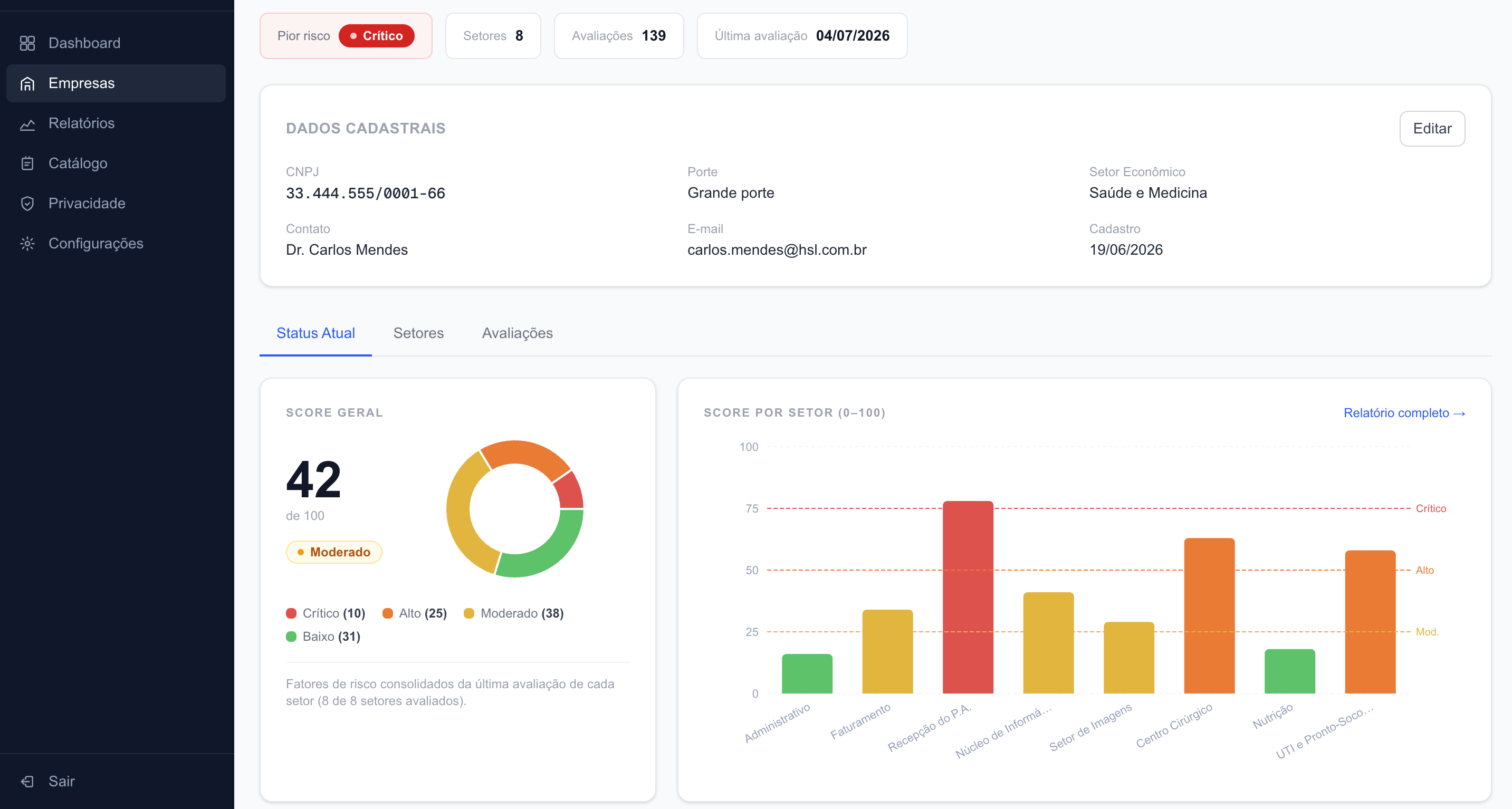Click the Catálogo clipboard icon
This screenshot has width=1512, height=809.
(x=27, y=163)
